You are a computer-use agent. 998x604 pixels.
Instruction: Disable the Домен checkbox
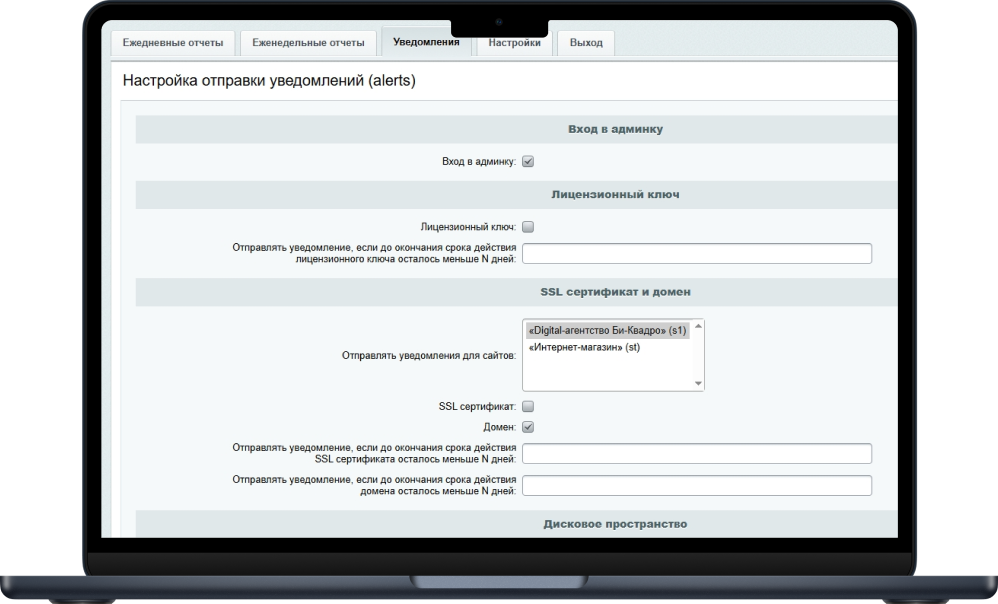point(528,427)
